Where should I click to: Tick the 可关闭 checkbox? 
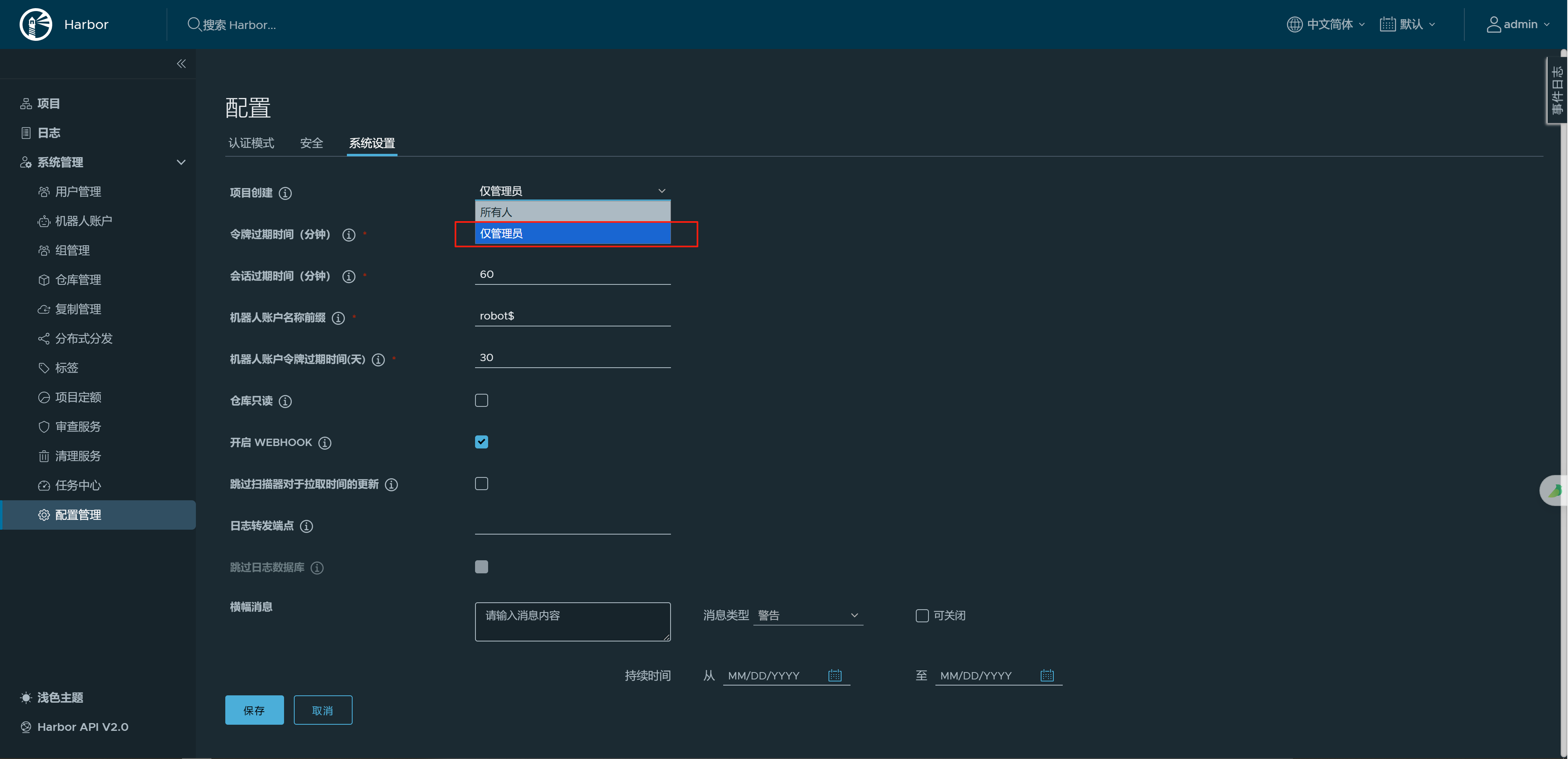(922, 616)
